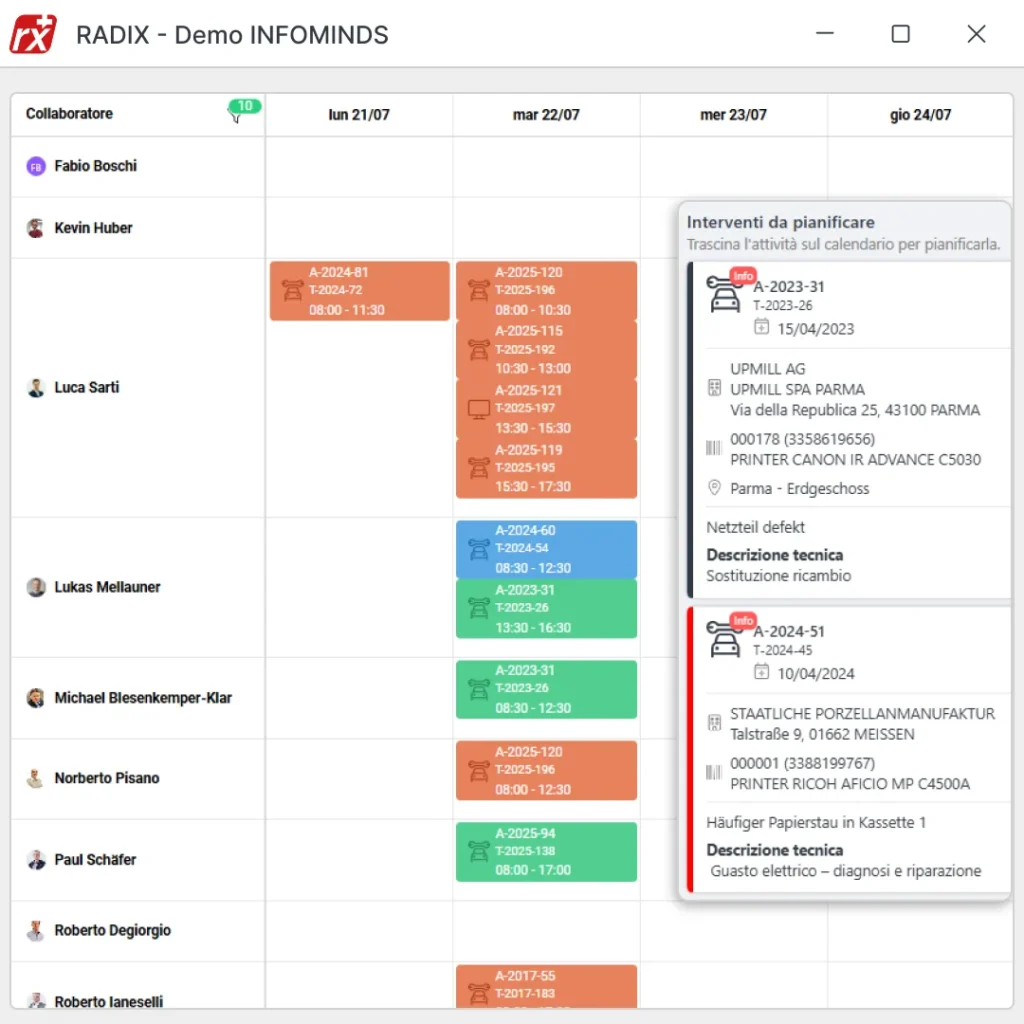Select the gio 24/07 column header

tap(920, 114)
